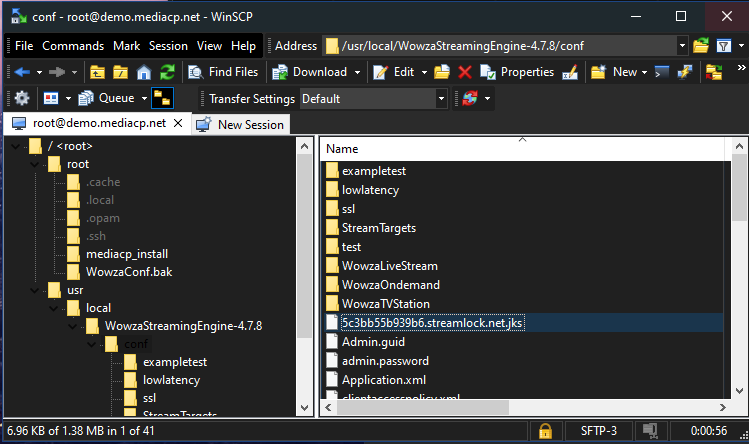Collapse the / <root> tree node
Image resolution: width=749 pixels, height=444 pixels.
coord(16,146)
